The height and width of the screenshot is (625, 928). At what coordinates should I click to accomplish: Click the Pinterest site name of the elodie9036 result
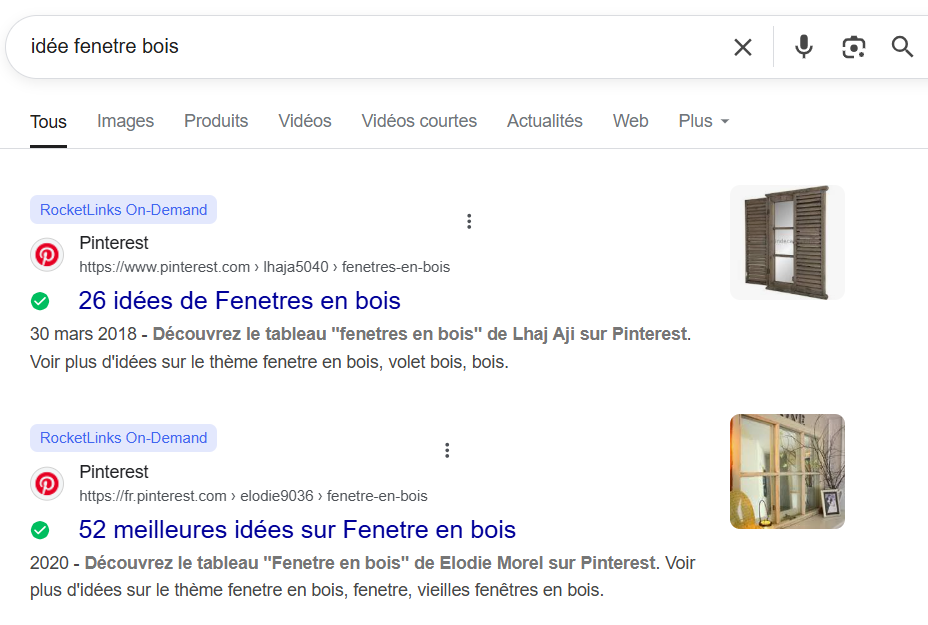click(x=114, y=472)
